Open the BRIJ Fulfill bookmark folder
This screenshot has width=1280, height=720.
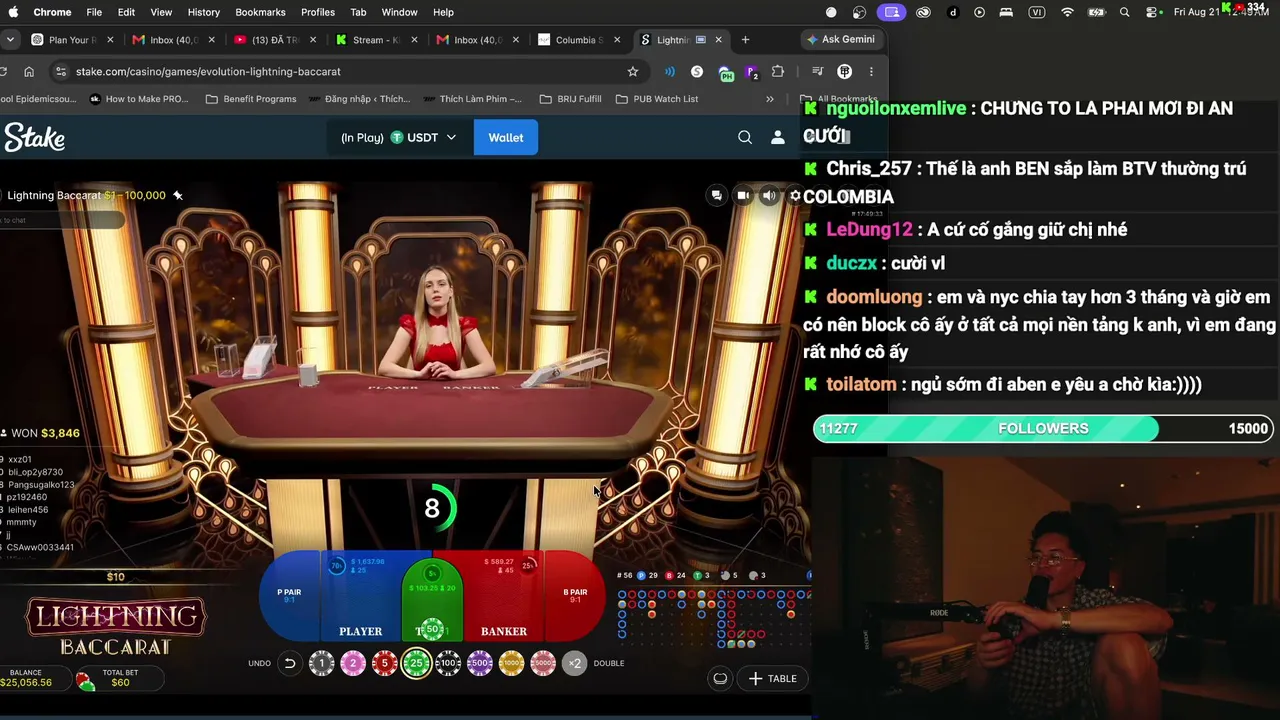[x=570, y=99]
